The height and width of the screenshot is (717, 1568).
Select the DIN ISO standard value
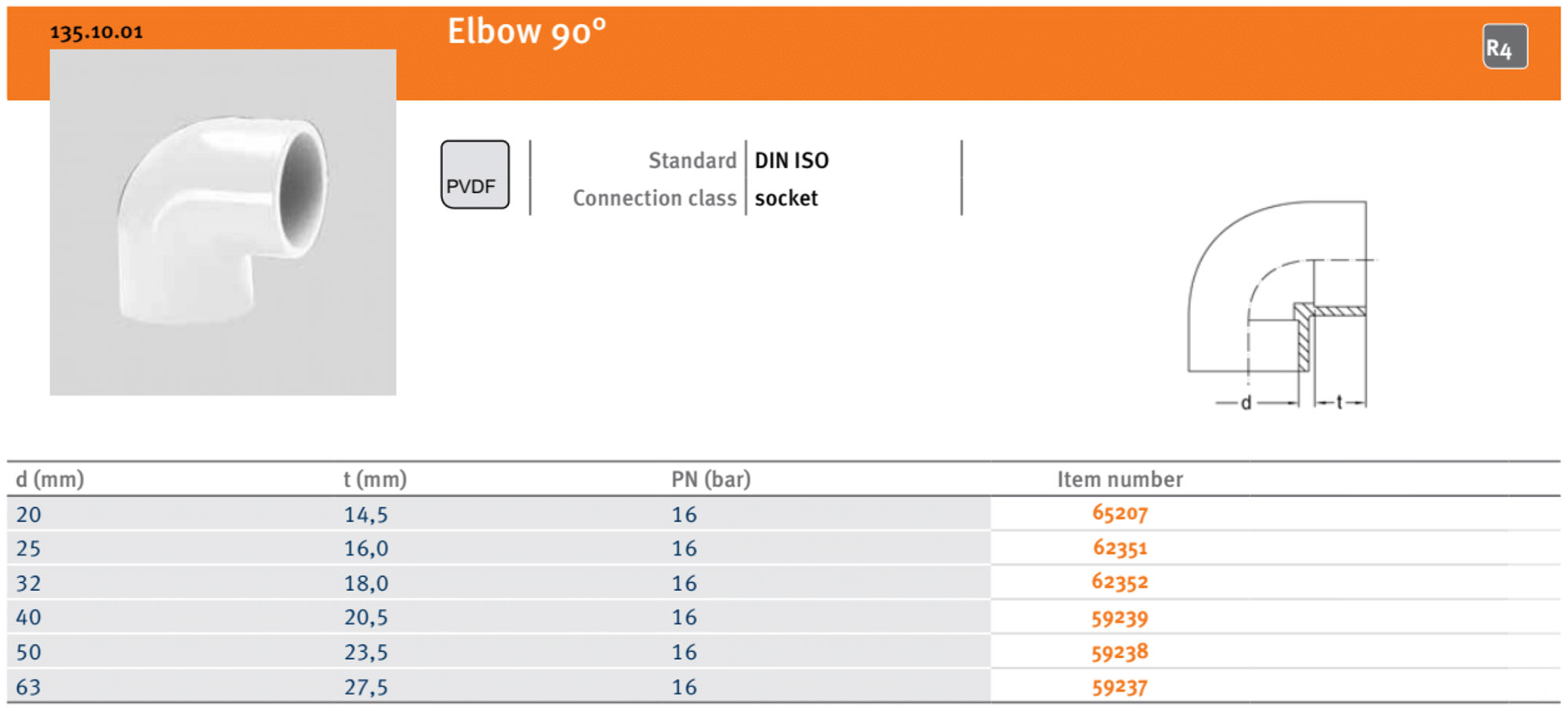point(792,161)
